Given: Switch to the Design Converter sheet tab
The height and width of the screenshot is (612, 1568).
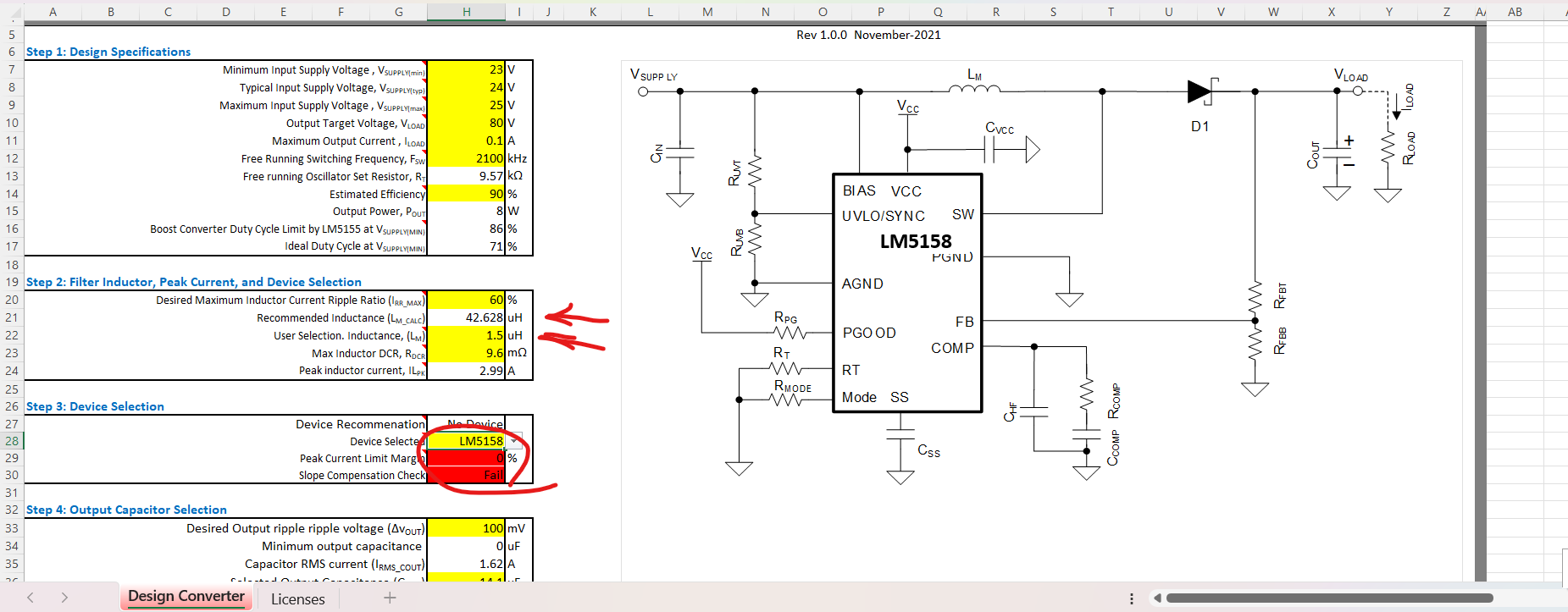Looking at the screenshot, I should click(186, 597).
